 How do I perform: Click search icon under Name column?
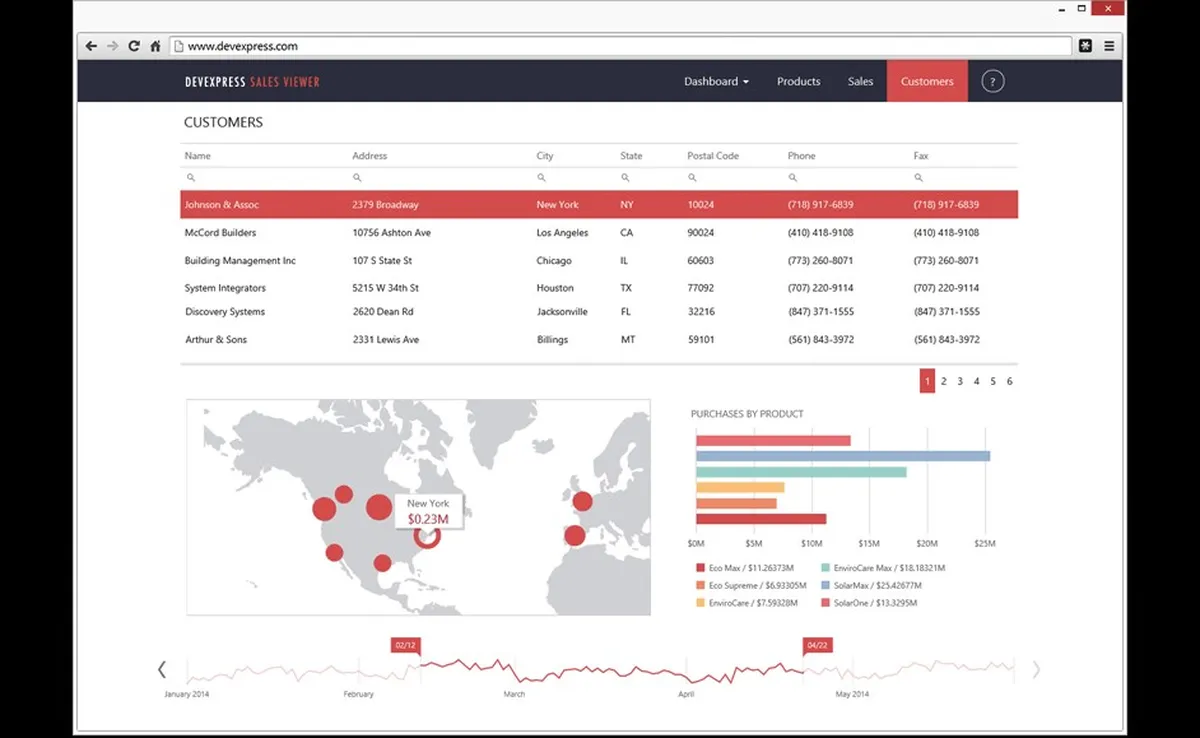pos(191,178)
